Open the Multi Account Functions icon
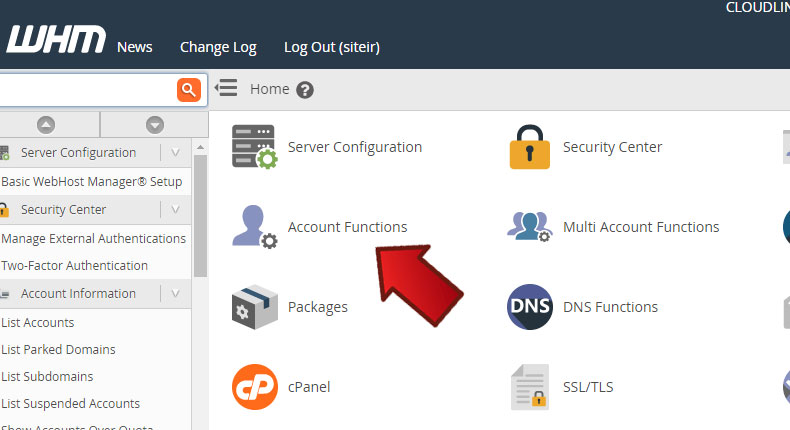 pyautogui.click(x=529, y=227)
